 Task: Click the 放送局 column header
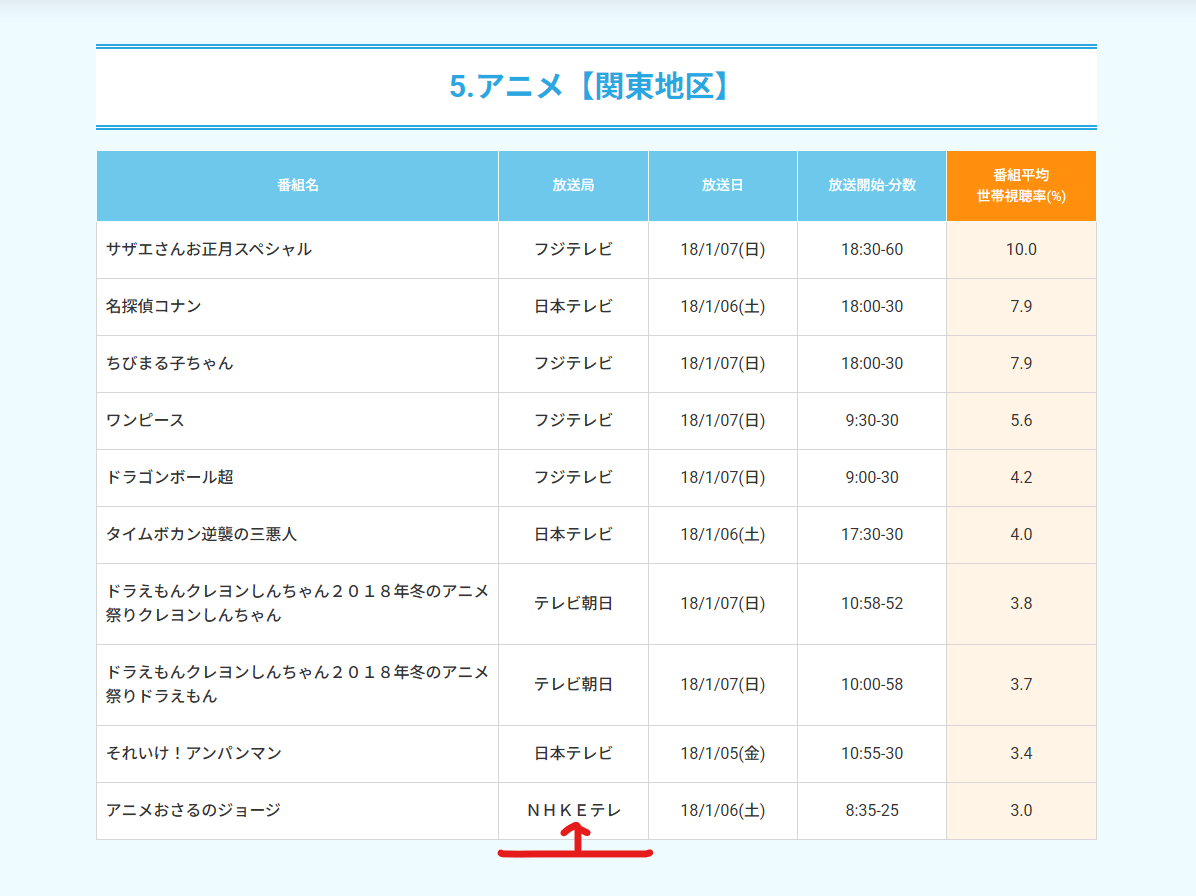(x=573, y=185)
